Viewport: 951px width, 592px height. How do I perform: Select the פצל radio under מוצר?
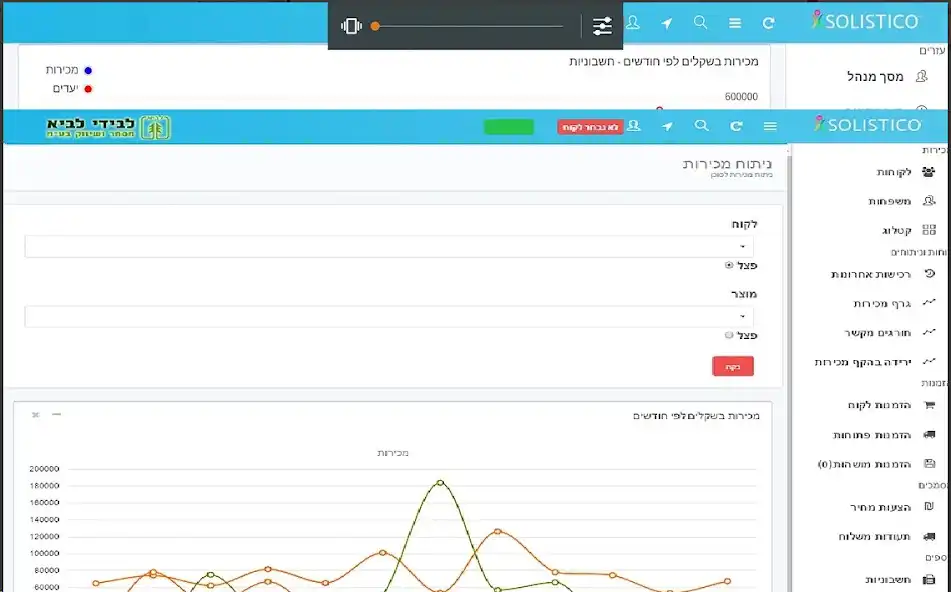[x=729, y=336]
